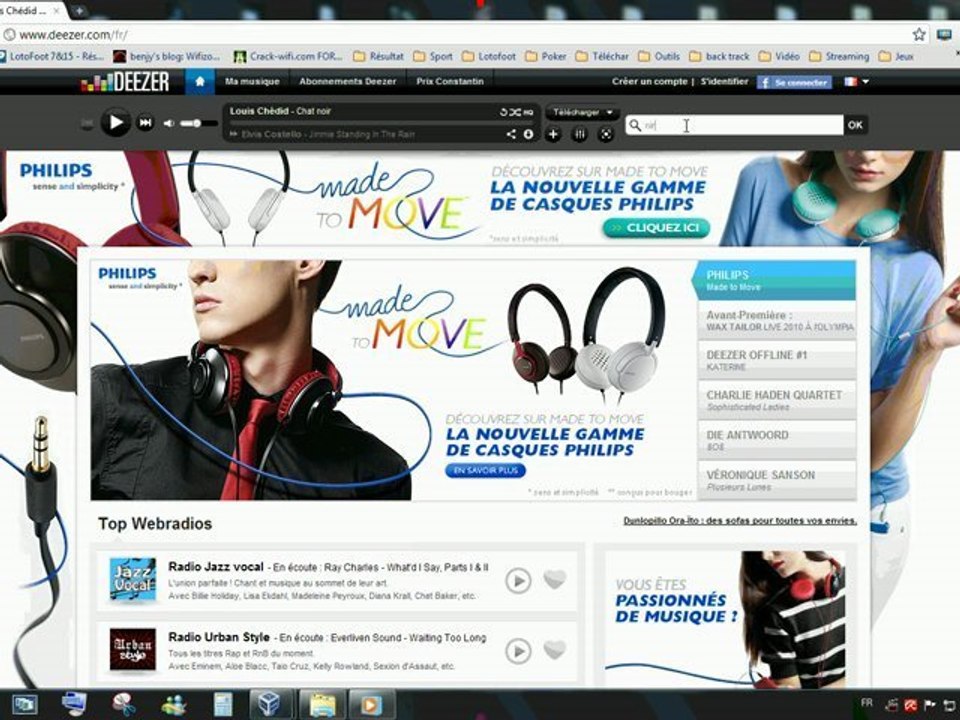Image resolution: width=960 pixels, height=720 pixels.
Task: Favorite Radio Urban Style with heart icon
Action: click(x=555, y=650)
